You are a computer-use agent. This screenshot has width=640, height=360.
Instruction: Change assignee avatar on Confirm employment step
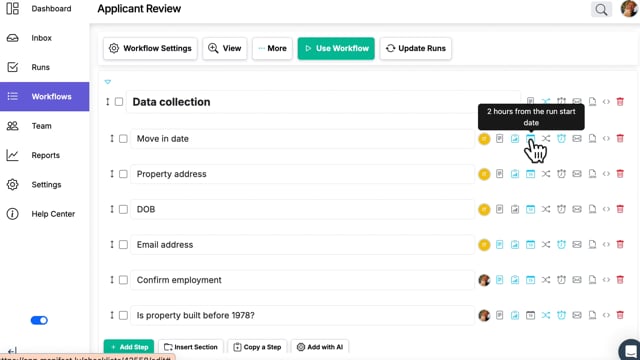coord(484,280)
